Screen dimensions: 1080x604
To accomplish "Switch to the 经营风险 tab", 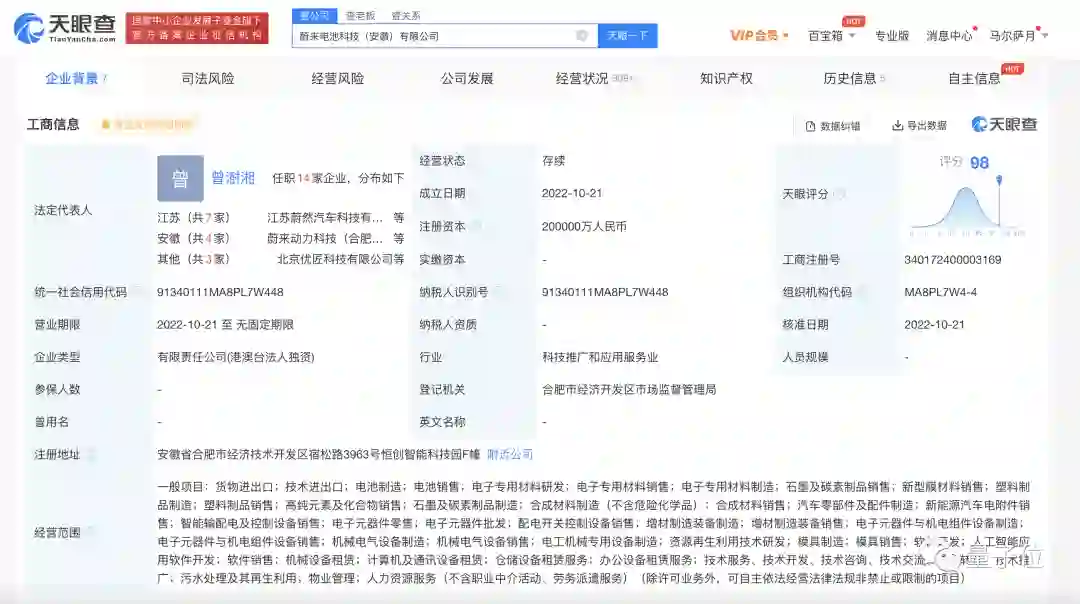I will coord(338,79).
